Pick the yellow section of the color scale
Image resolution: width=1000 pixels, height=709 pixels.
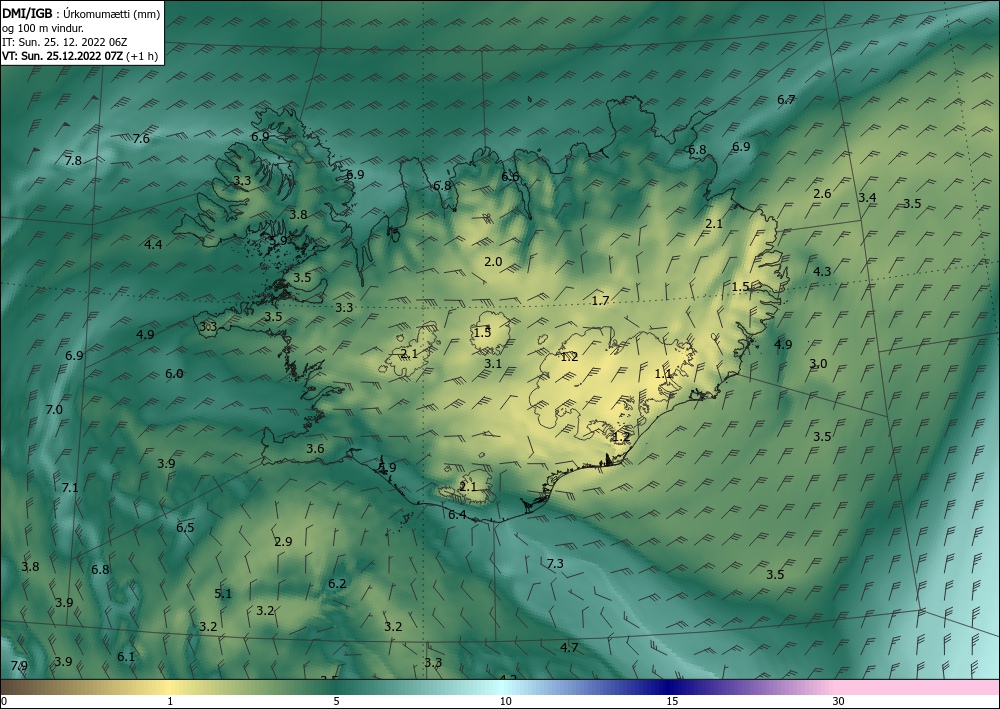click(x=170, y=687)
